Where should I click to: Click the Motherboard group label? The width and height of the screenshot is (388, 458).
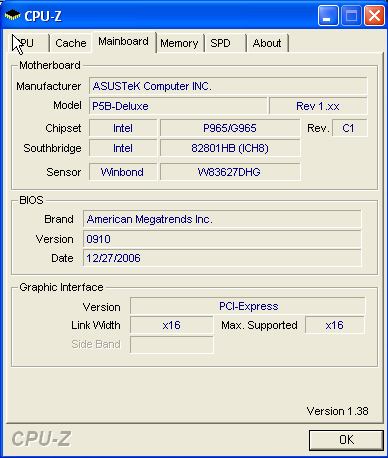point(50,65)
